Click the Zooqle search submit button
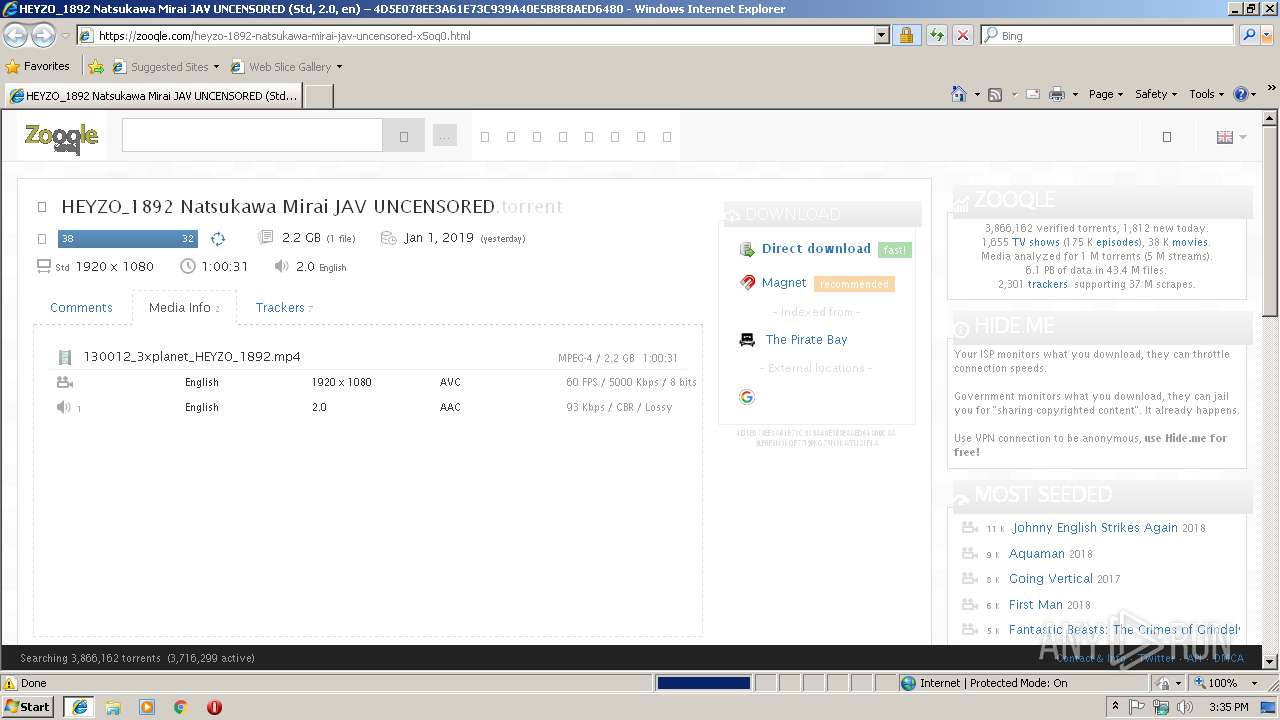The height and width of the screenshot is (720, 1280). (x=404, y=136)
